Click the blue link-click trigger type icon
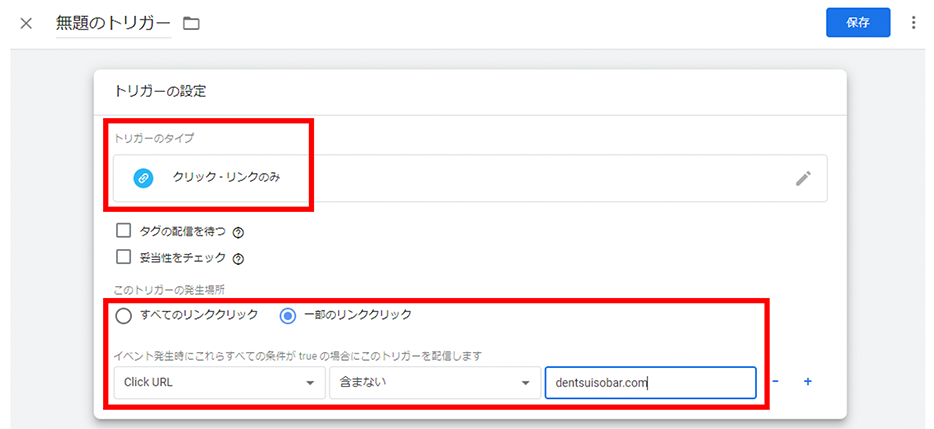 (x=143, y=178)
